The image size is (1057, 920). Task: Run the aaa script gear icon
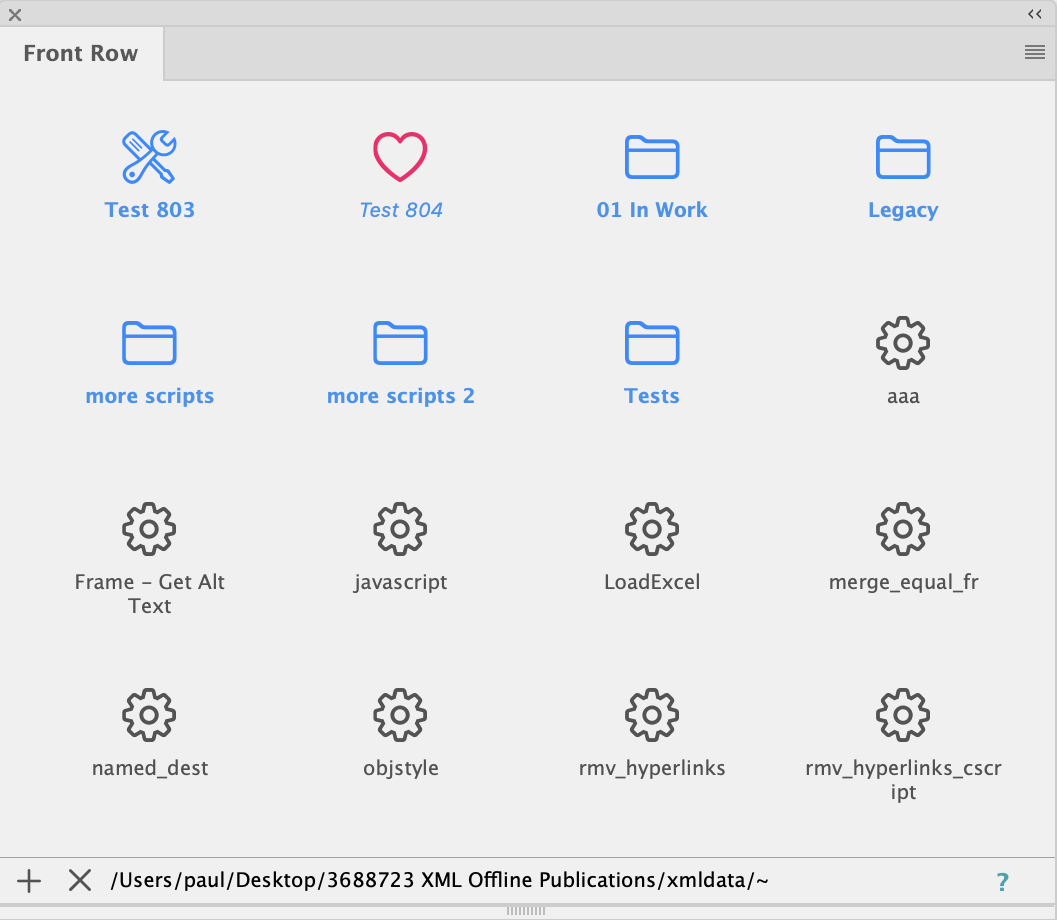pyautogui.click(x=903, y=344)
